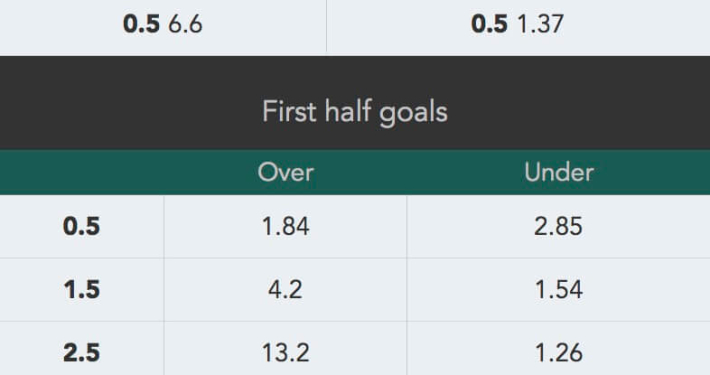Viewport: 710px width, 375px height.
Task: Pick the 2.85 Under odds
Action: click(558, 226)
